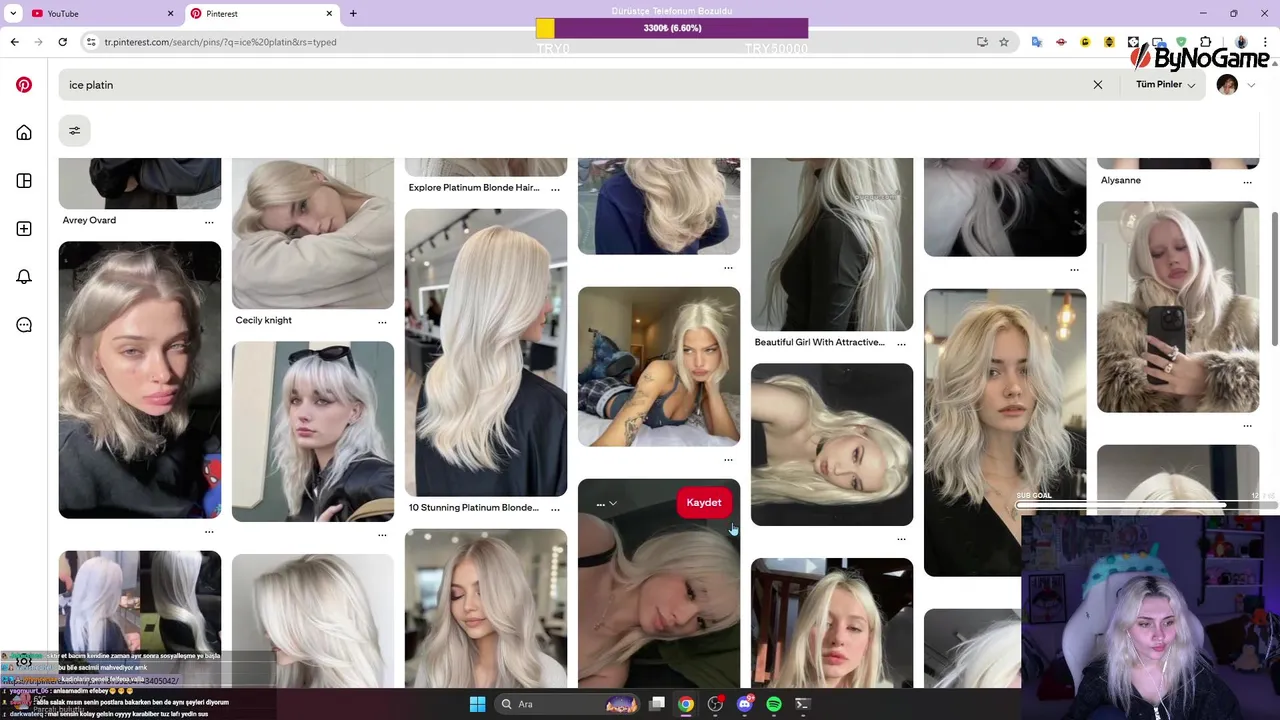Bookmark this page with star icon

tap(1004, 42)
